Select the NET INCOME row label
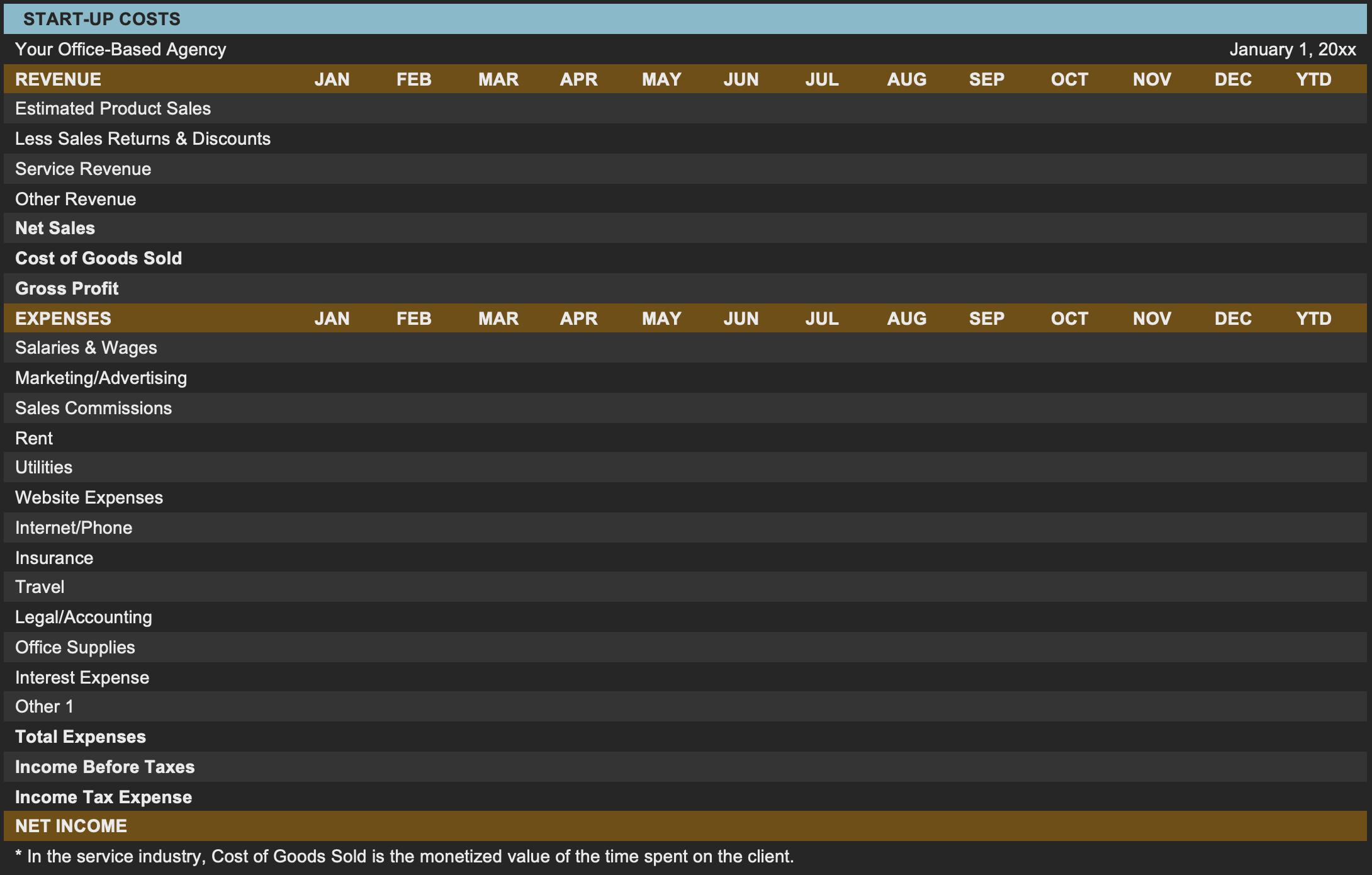 click(71, 826)
